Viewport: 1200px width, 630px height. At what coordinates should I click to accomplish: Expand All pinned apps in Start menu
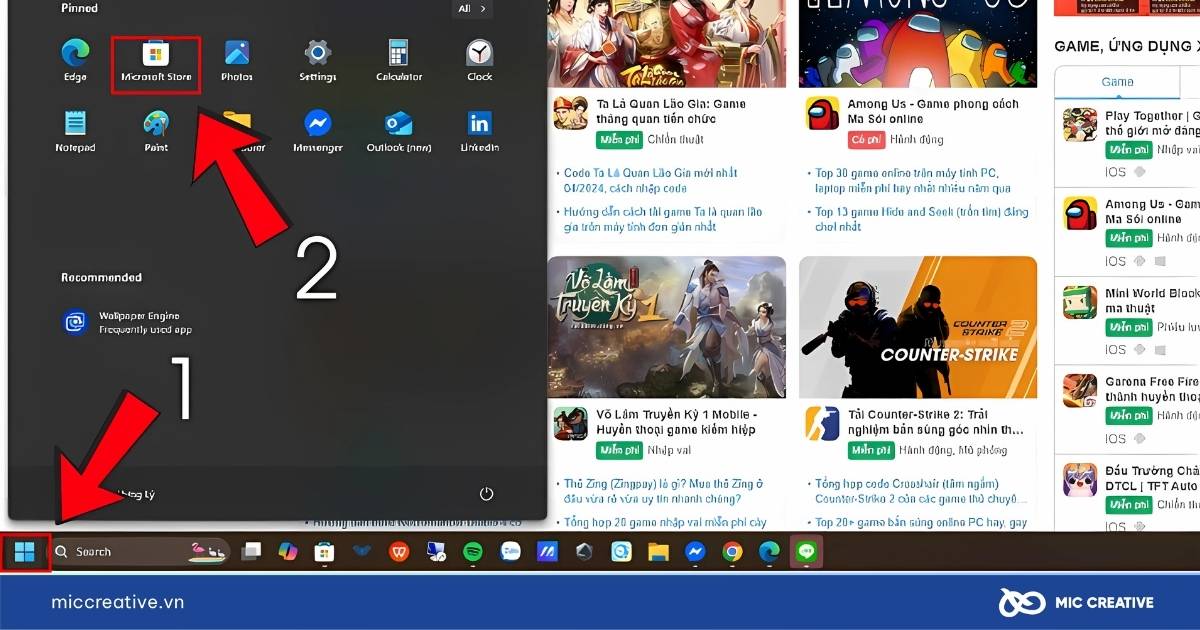click(474, 8)
